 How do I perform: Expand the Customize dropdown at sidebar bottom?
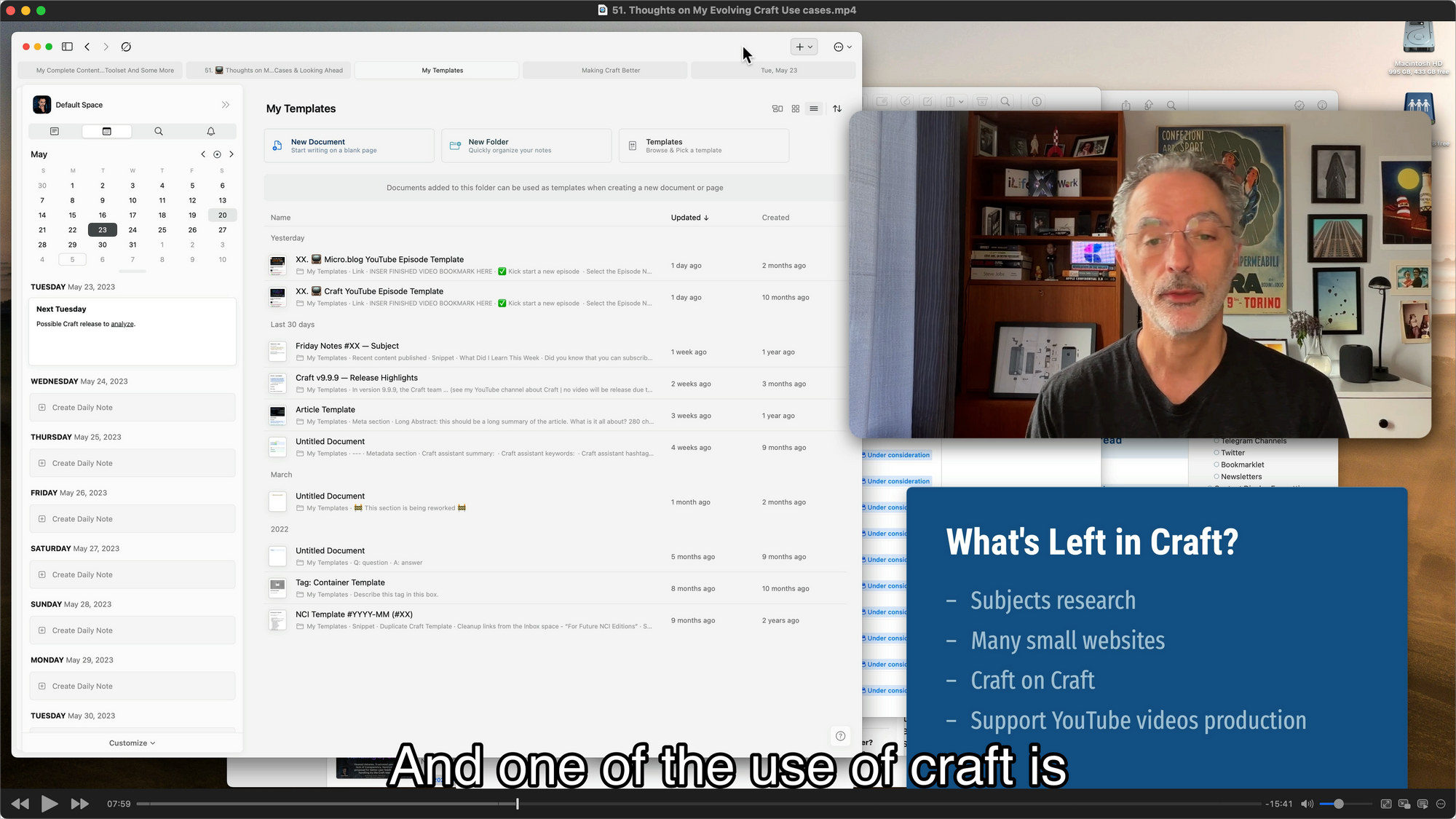pos(132,743)
